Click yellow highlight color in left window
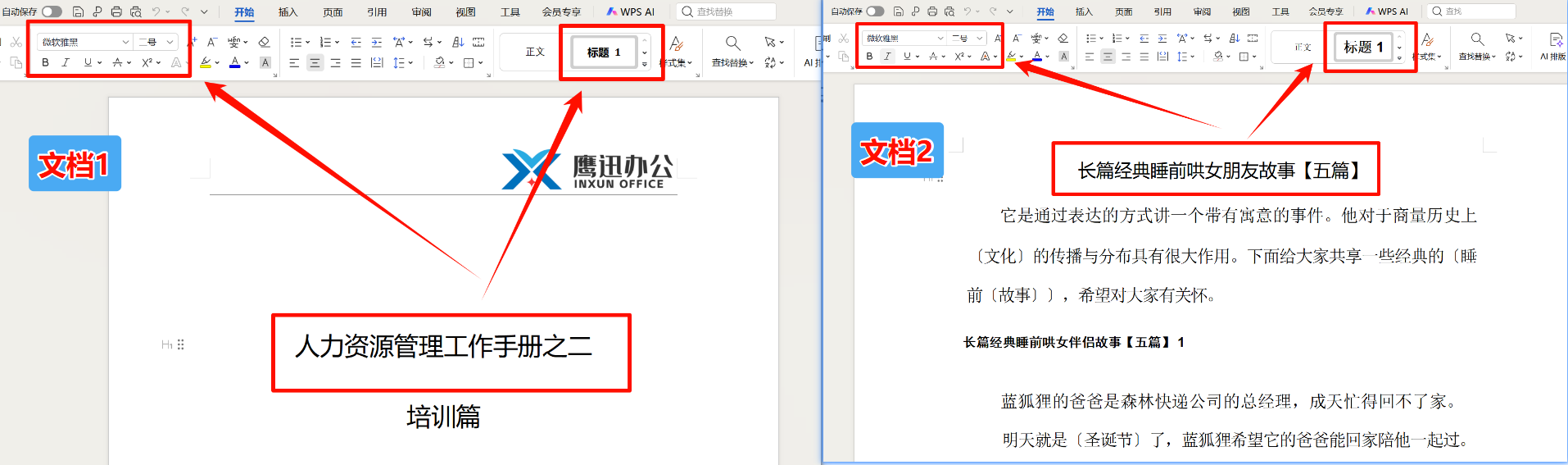Screen dimensions: 1568x465 205,62
